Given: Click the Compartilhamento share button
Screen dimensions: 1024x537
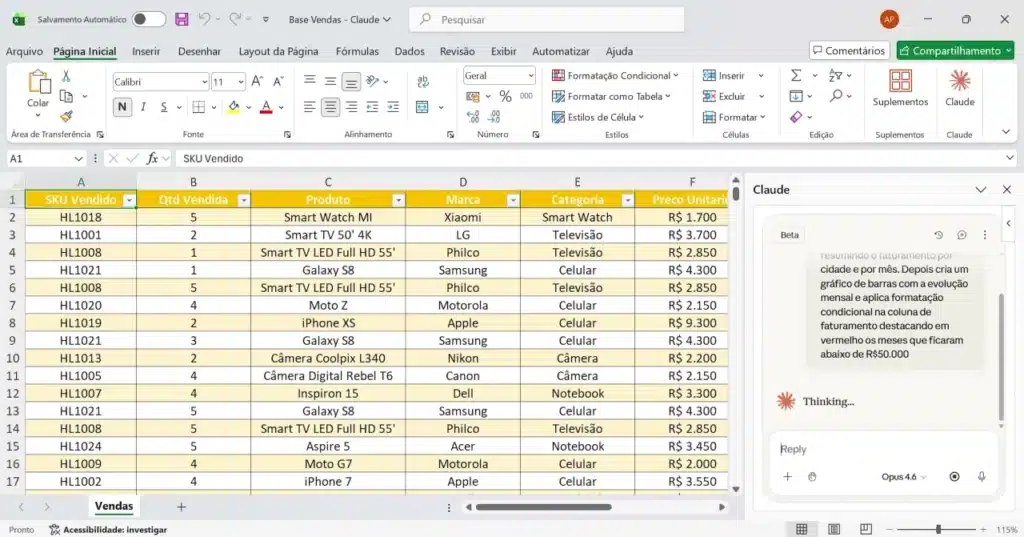Looking at the screenshot, I should point(956,50).
